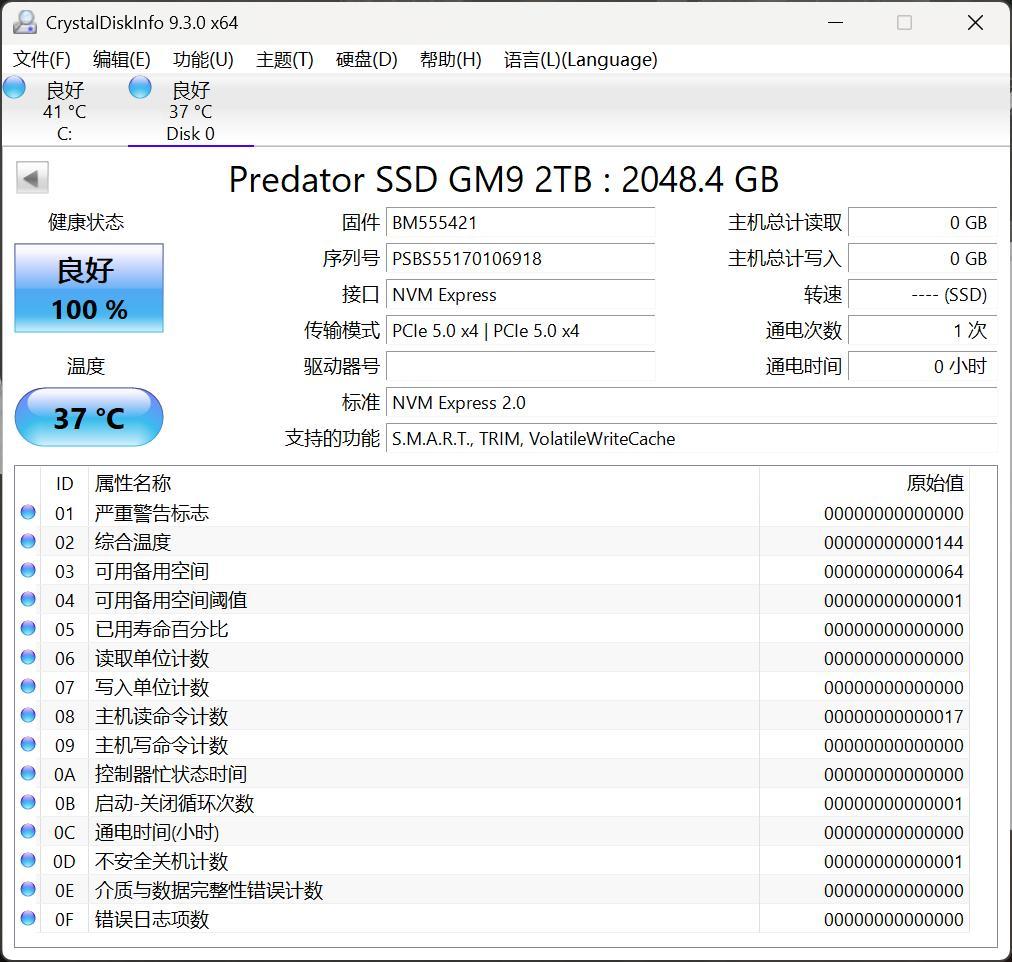Open the 语言(L)(Language) menu
The height and width of the screenshot is (962, 1012).
pyautogui.click(x=580, y=59)
